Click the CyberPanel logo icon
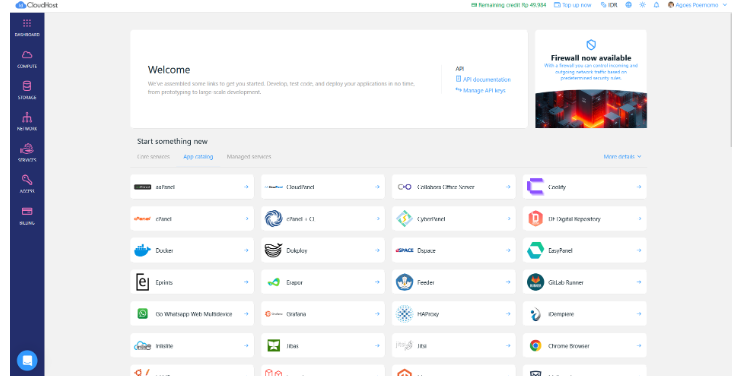Image resolution: width=735 pixels, height=380 pixels. tap(404, 219)
